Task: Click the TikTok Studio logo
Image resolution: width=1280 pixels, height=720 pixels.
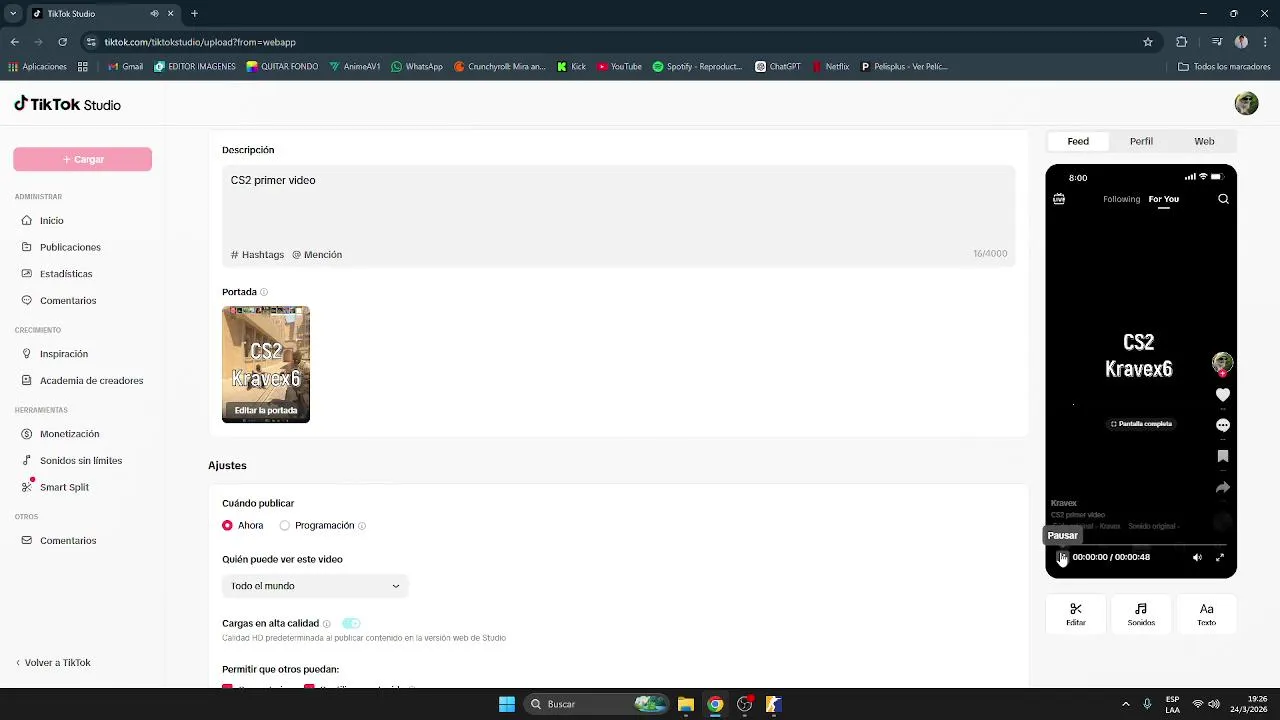Action: point(67,104)
